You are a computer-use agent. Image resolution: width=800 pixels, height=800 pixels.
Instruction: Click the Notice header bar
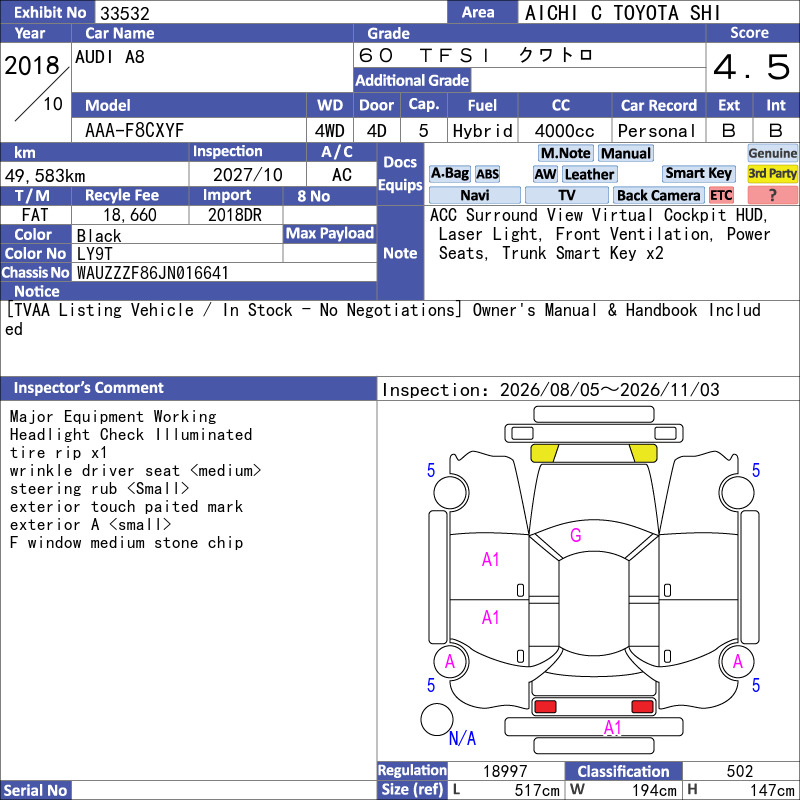[188, 291]
